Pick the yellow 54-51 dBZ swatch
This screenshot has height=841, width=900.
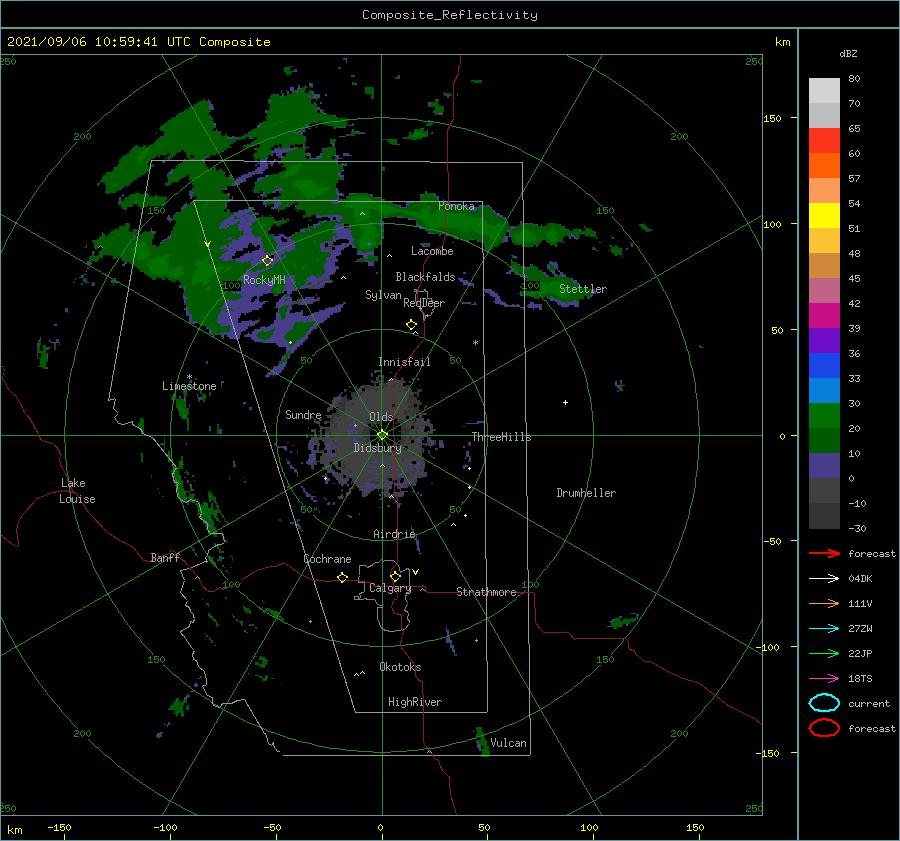824,216
